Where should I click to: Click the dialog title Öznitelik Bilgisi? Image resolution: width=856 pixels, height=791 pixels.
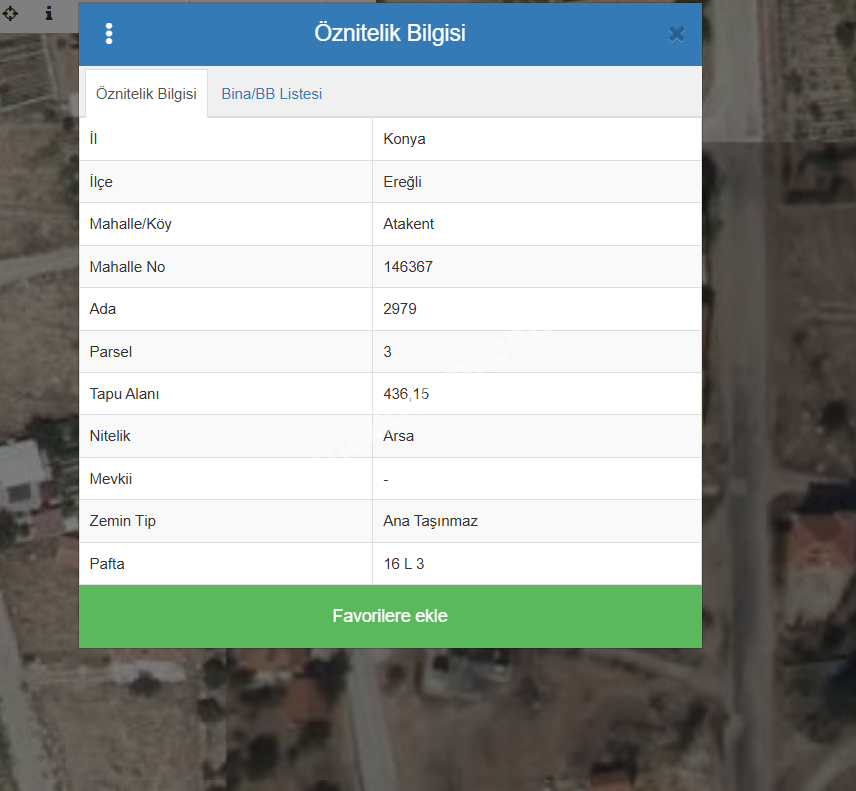tap(389, 33)
